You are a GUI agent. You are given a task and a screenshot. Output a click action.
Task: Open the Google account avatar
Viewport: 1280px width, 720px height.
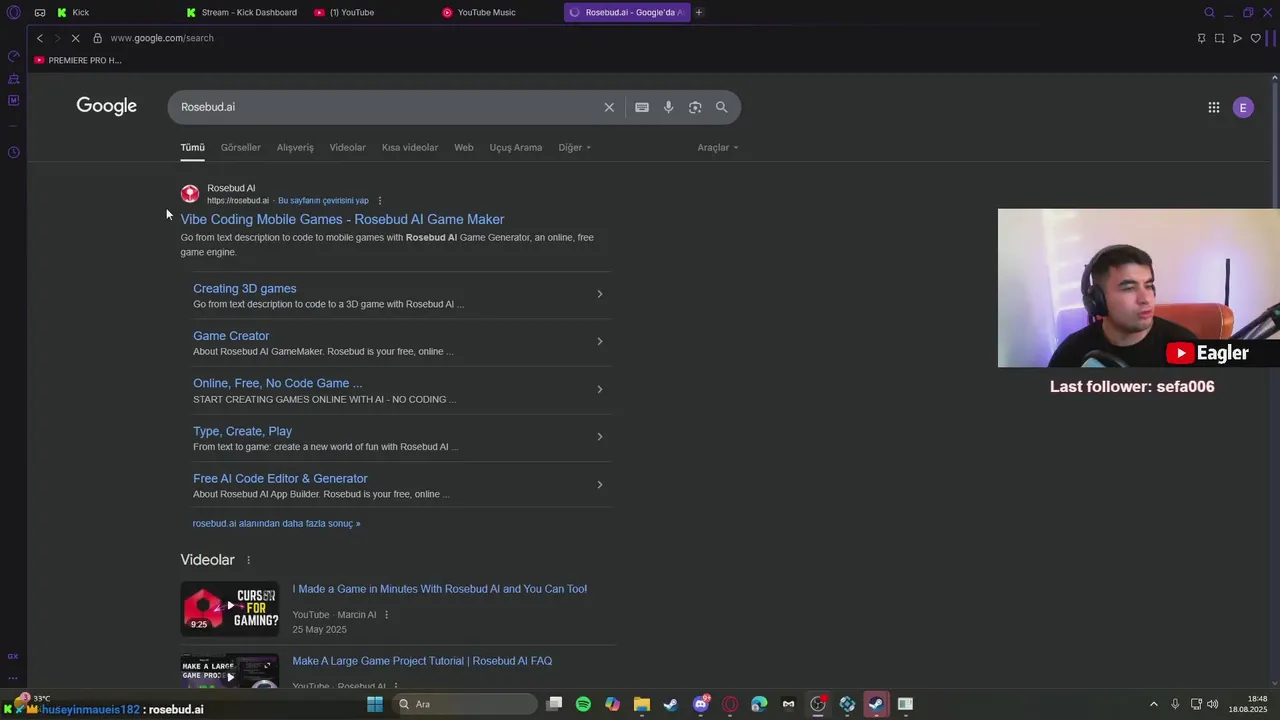click(x=1243, y=107)
